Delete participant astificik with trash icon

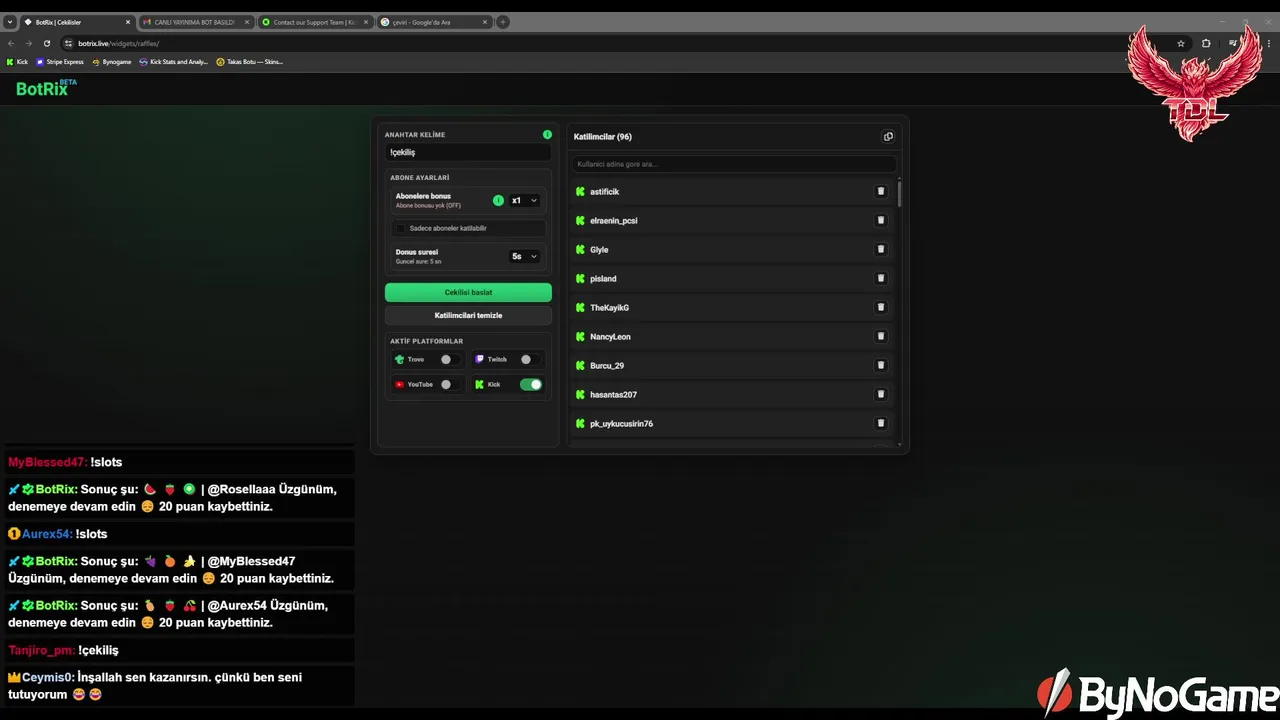881,191
